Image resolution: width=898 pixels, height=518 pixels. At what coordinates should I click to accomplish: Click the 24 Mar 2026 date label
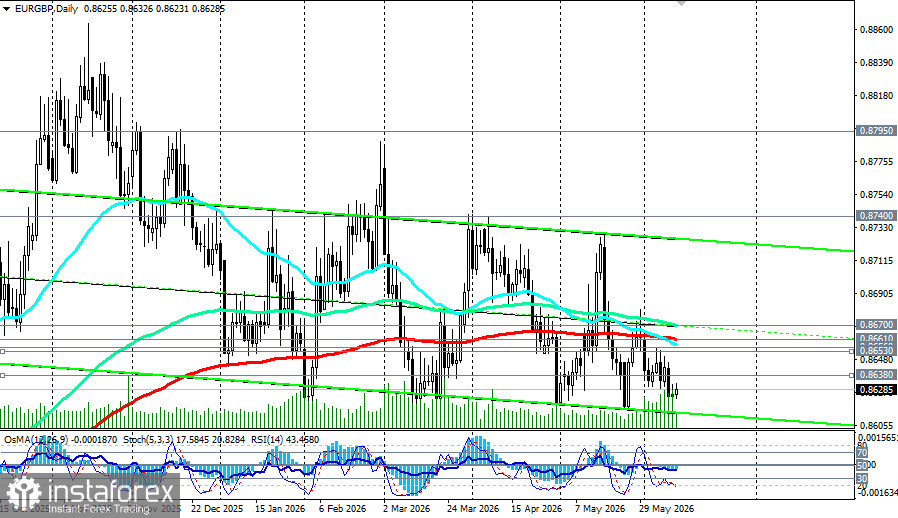[x=472, y=509]
